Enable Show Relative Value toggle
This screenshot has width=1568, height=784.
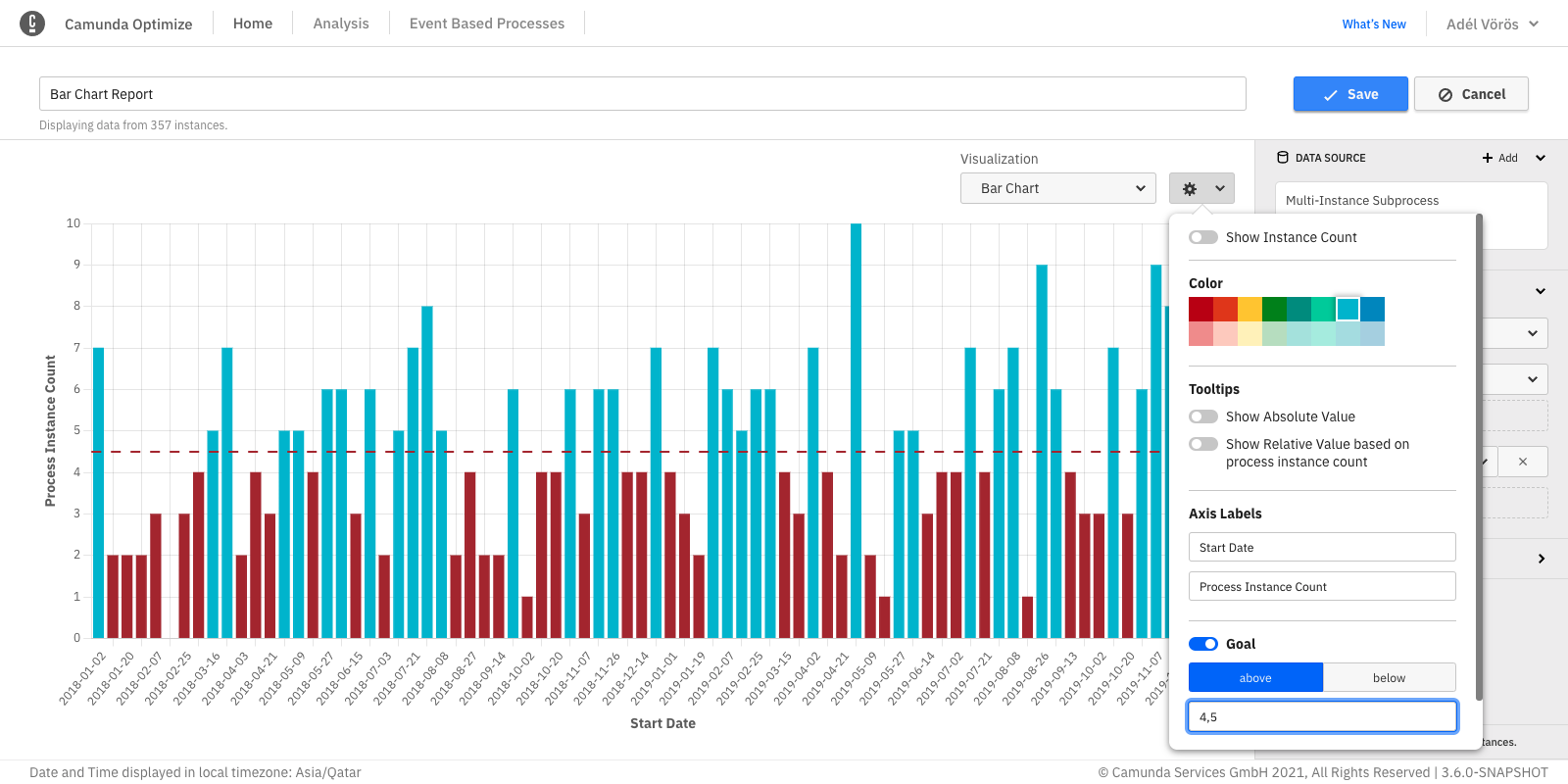click(x=1203, y=444)
